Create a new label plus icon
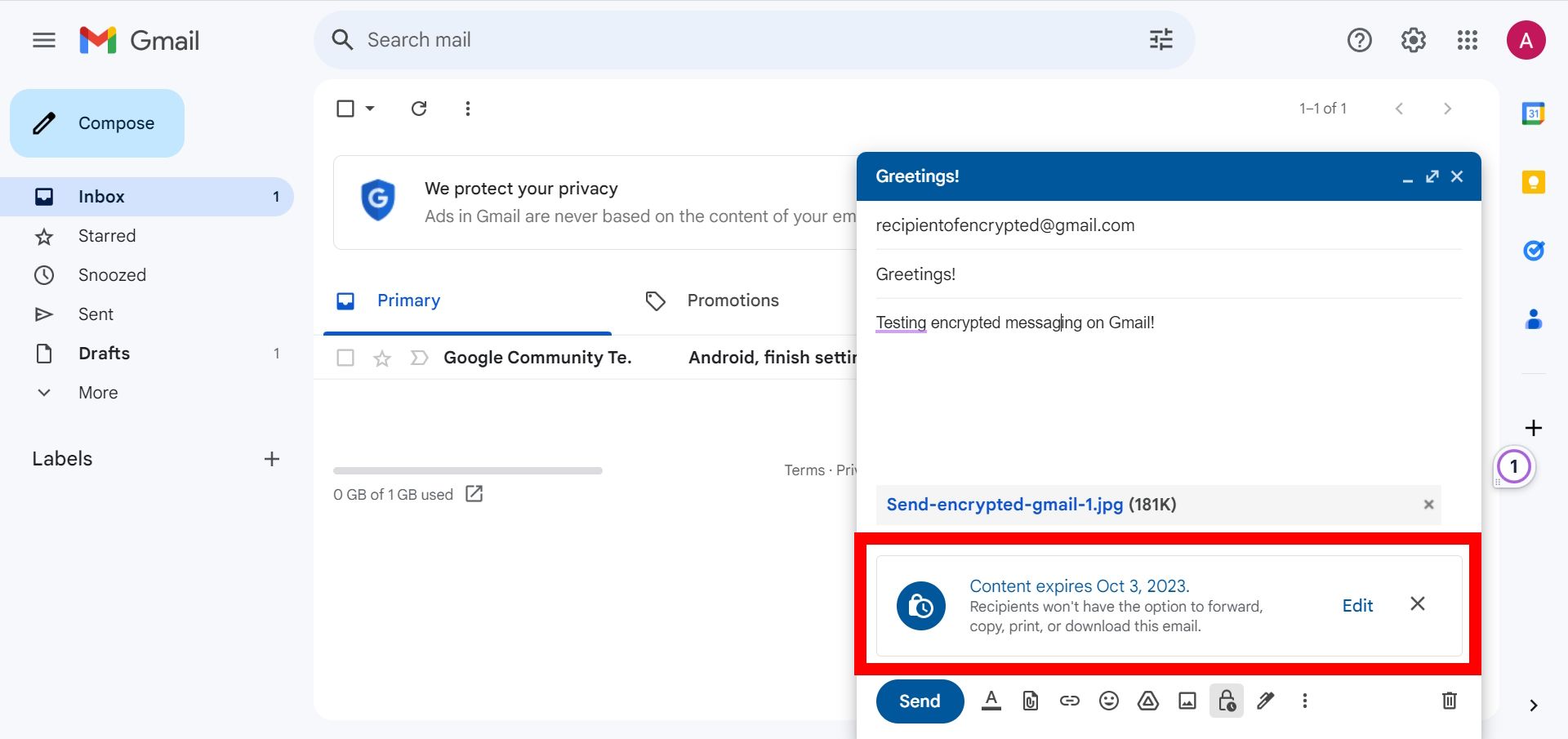Viewport: 1568px width, 739px height. point(272,459)
